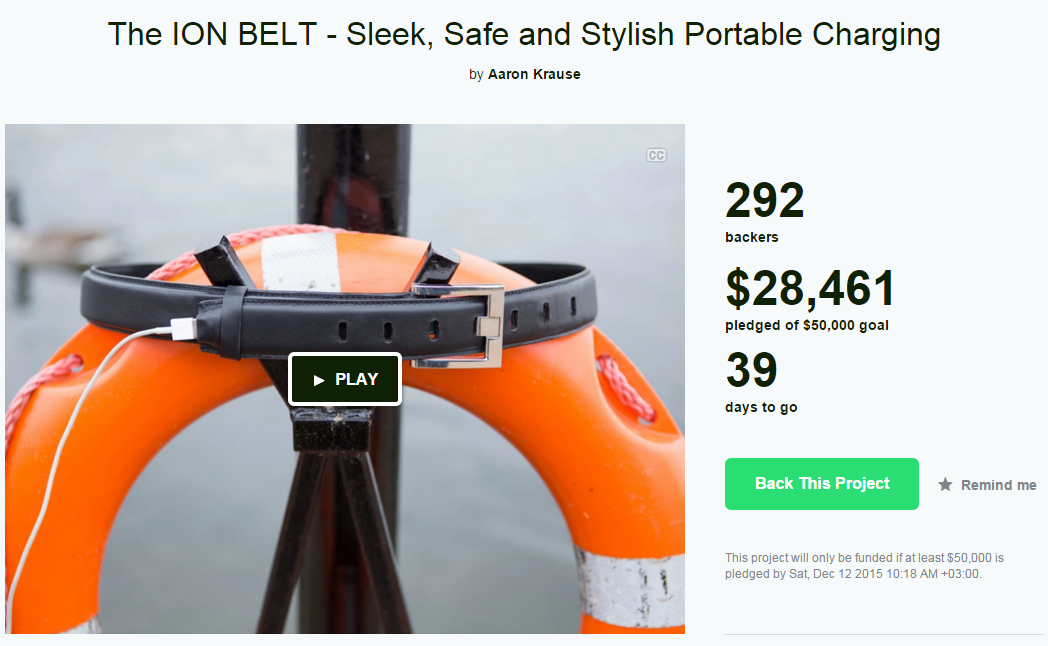Play the ION BELT project video
Image resolution: width=1048 pixels, height=646 pixels.
point(345,379)
